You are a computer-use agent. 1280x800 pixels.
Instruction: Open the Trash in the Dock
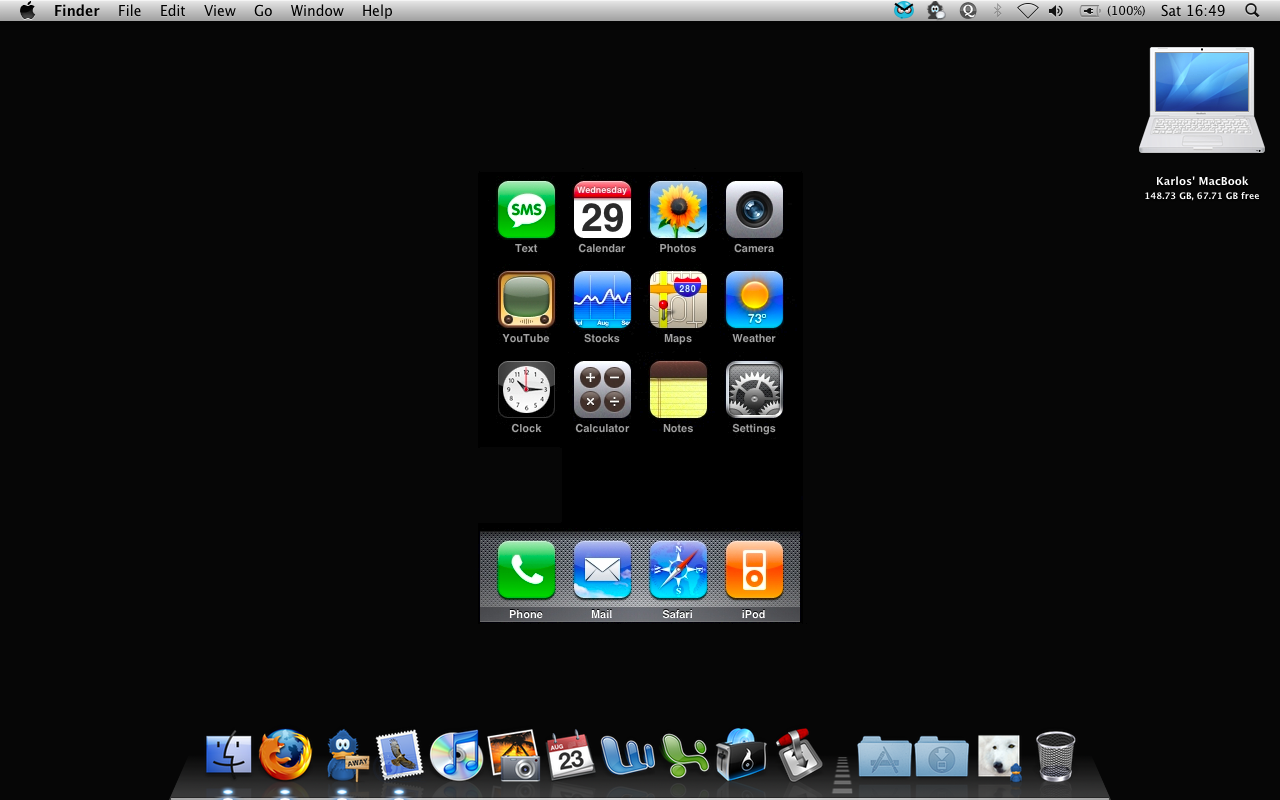pos(1055,756)
